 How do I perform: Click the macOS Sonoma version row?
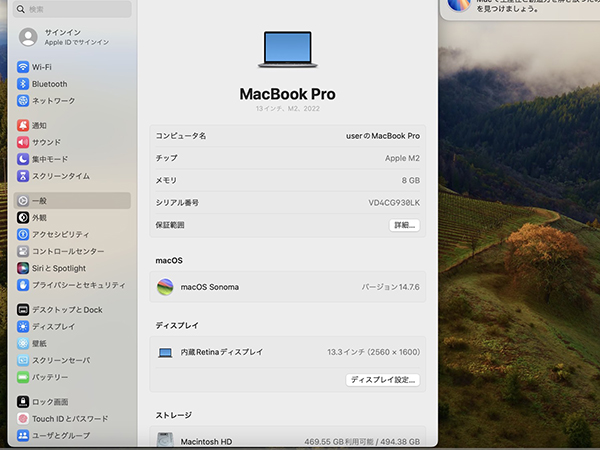click(288, 287)
